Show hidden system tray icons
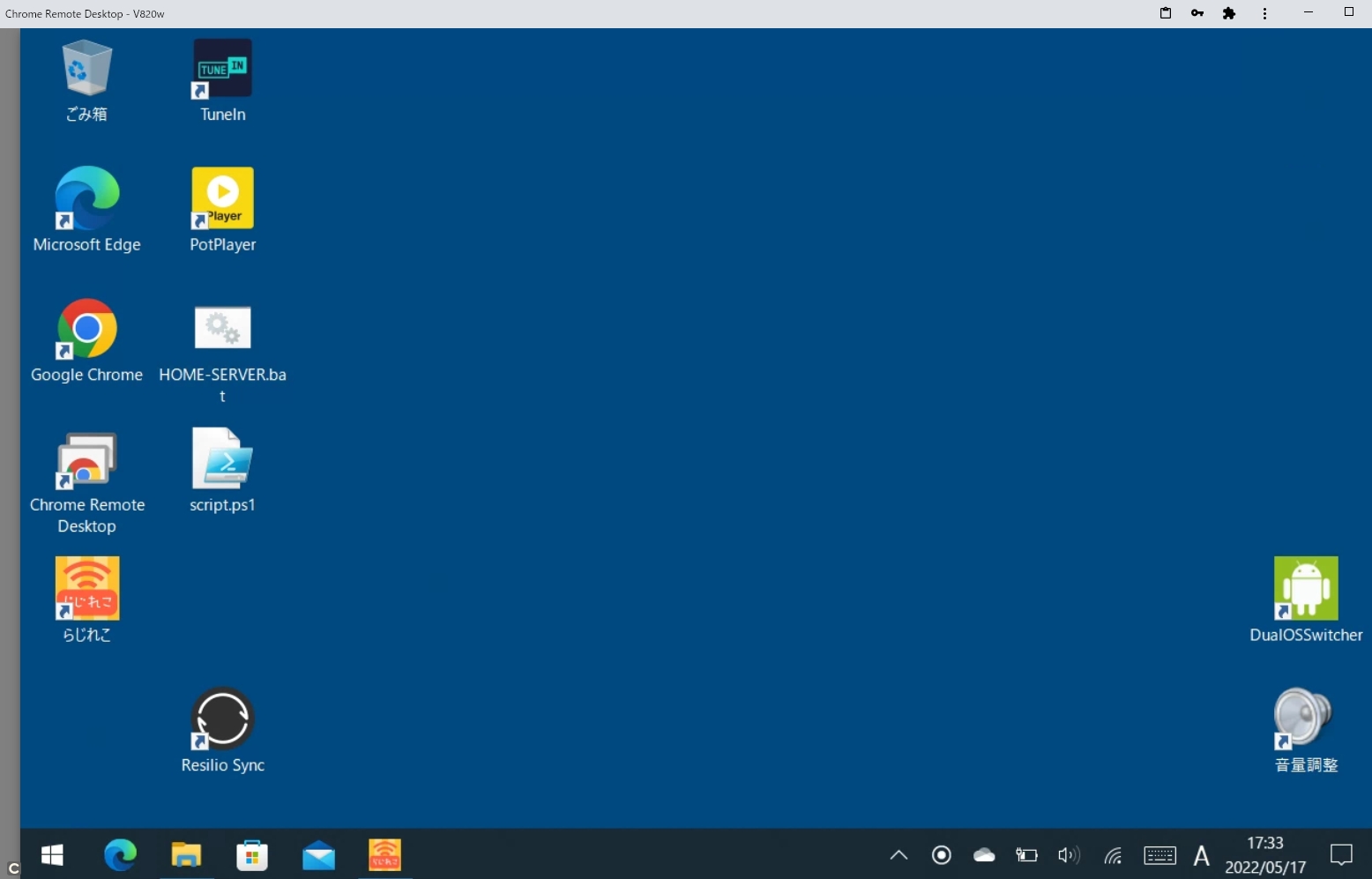The width and height of the screenshot is (1372, 879). pos(899,854)
